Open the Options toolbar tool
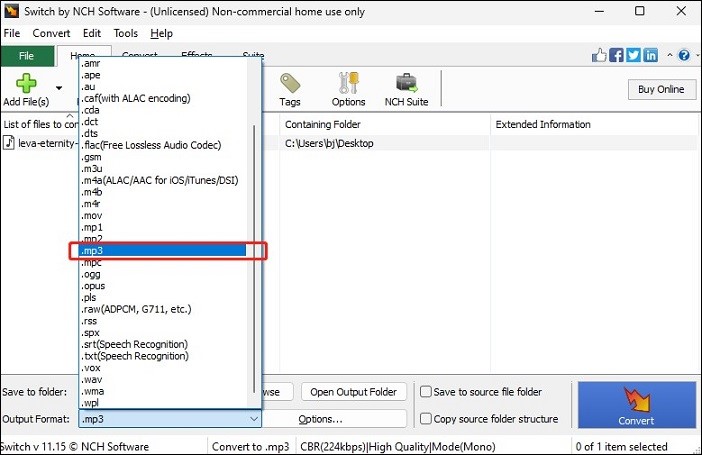The image size is (702, 455). pyautogui.click(x=348, y=90)
